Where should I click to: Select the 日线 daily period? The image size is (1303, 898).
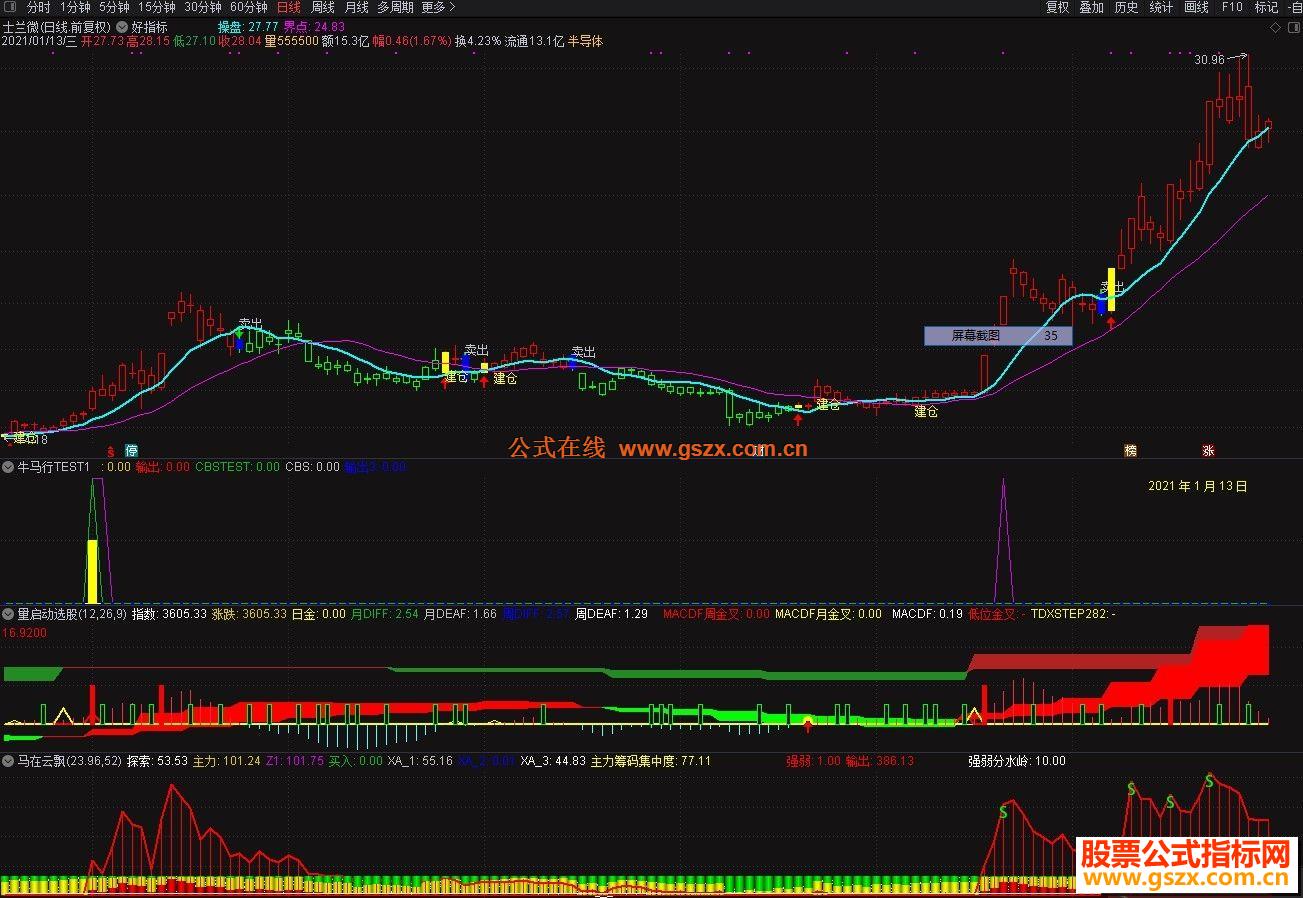coord(288,7)
